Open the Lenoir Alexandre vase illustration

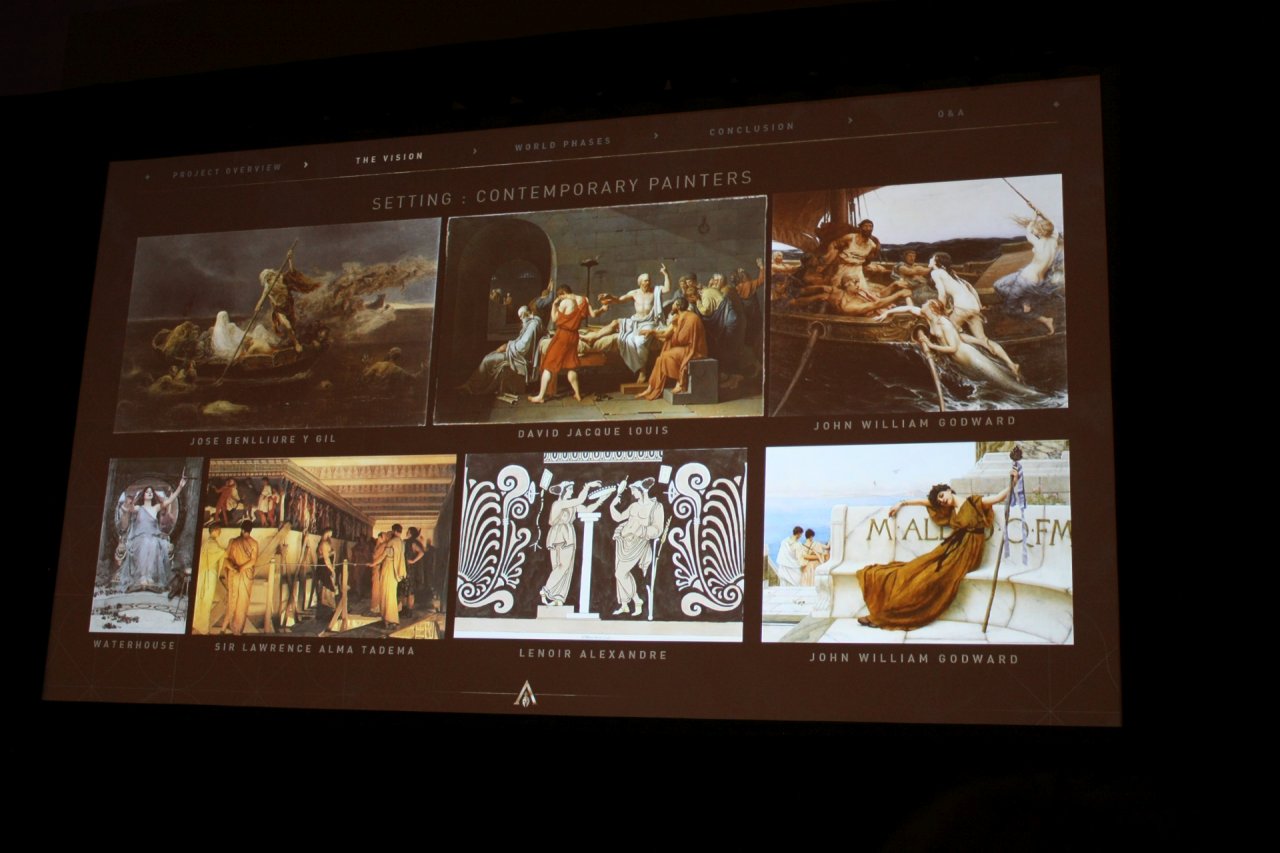click(601, 544)
